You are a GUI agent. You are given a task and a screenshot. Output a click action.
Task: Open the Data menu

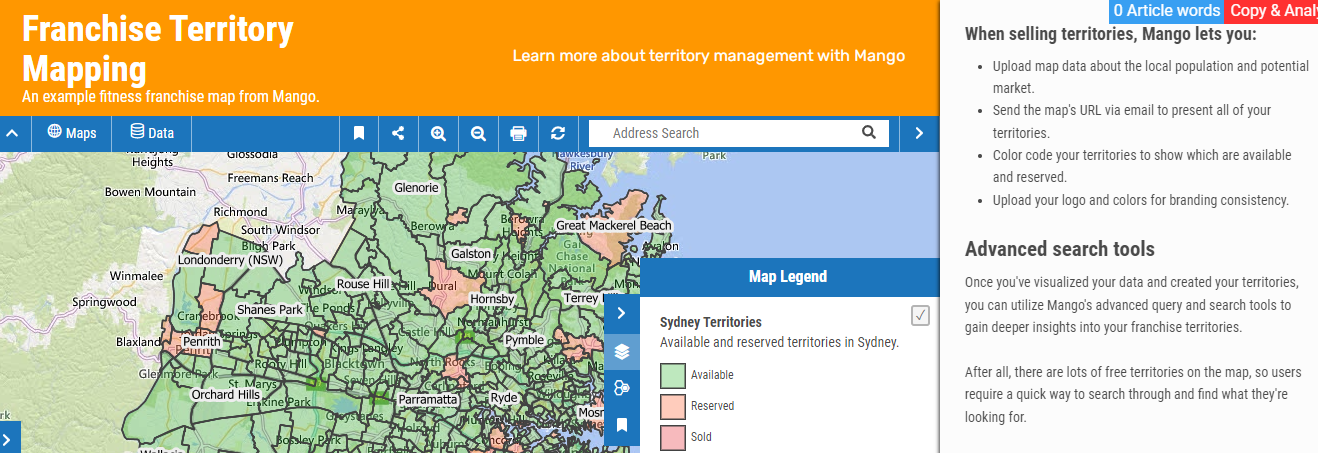pyautogui.click(x=151, y=133)
